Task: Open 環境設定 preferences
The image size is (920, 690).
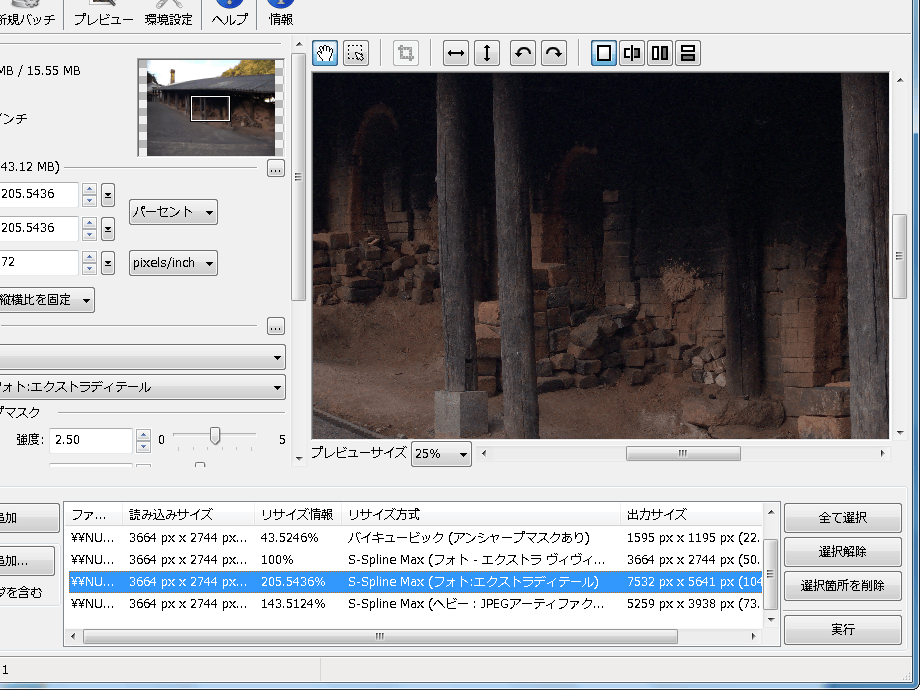Action: point(168,14)
